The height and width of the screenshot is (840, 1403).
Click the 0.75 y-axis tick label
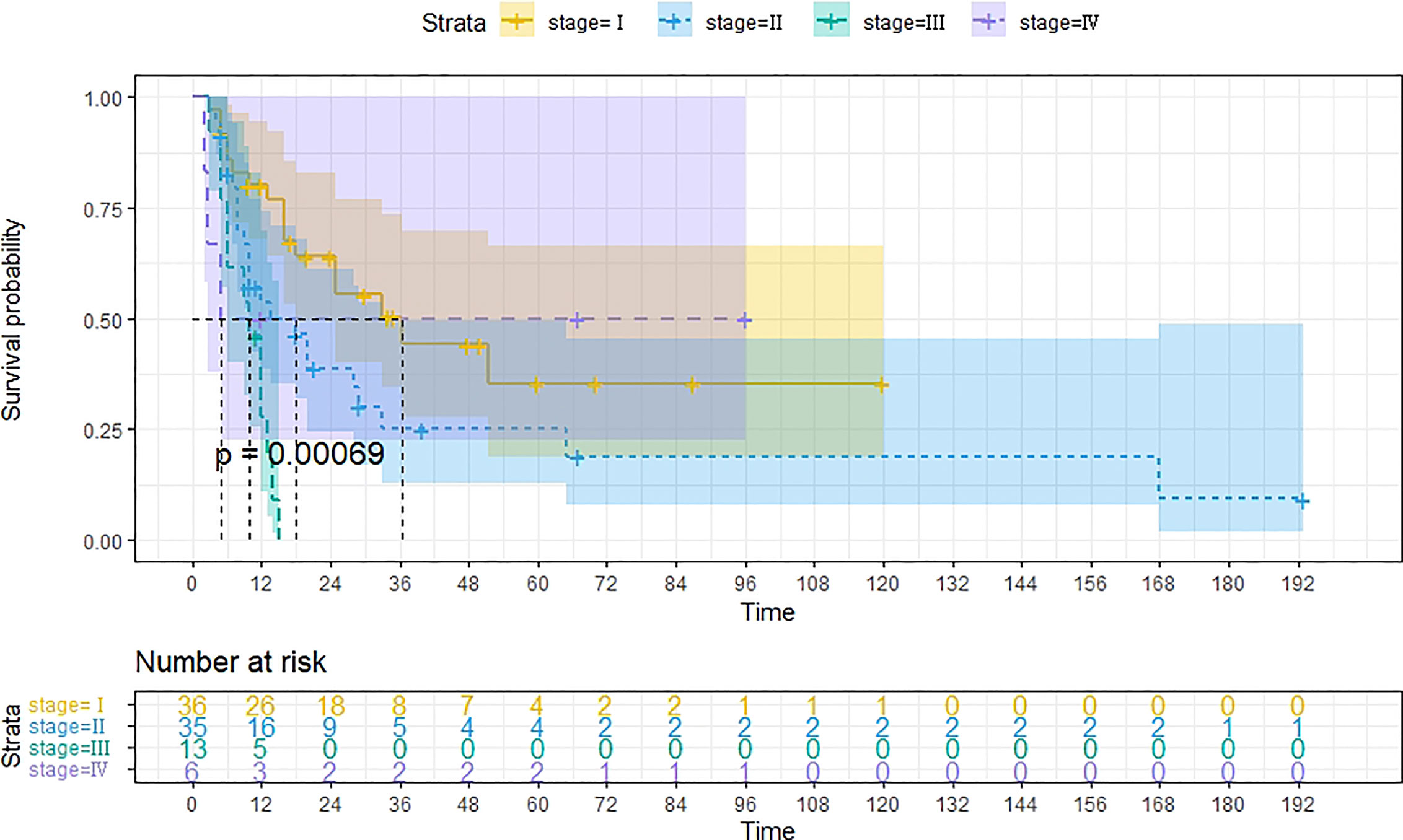102,209
